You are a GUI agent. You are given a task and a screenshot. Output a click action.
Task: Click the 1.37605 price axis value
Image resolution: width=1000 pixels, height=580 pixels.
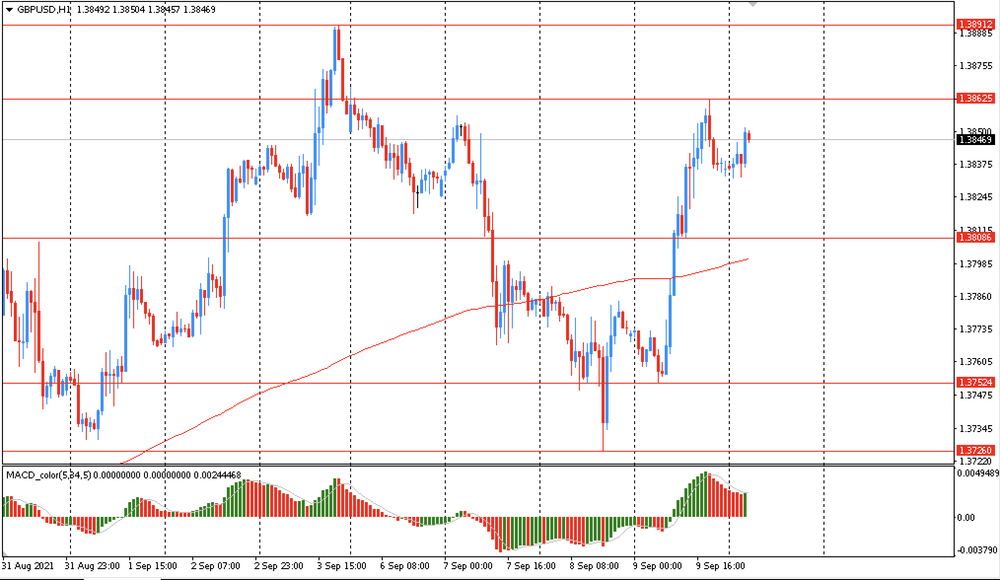pos(976,362)
